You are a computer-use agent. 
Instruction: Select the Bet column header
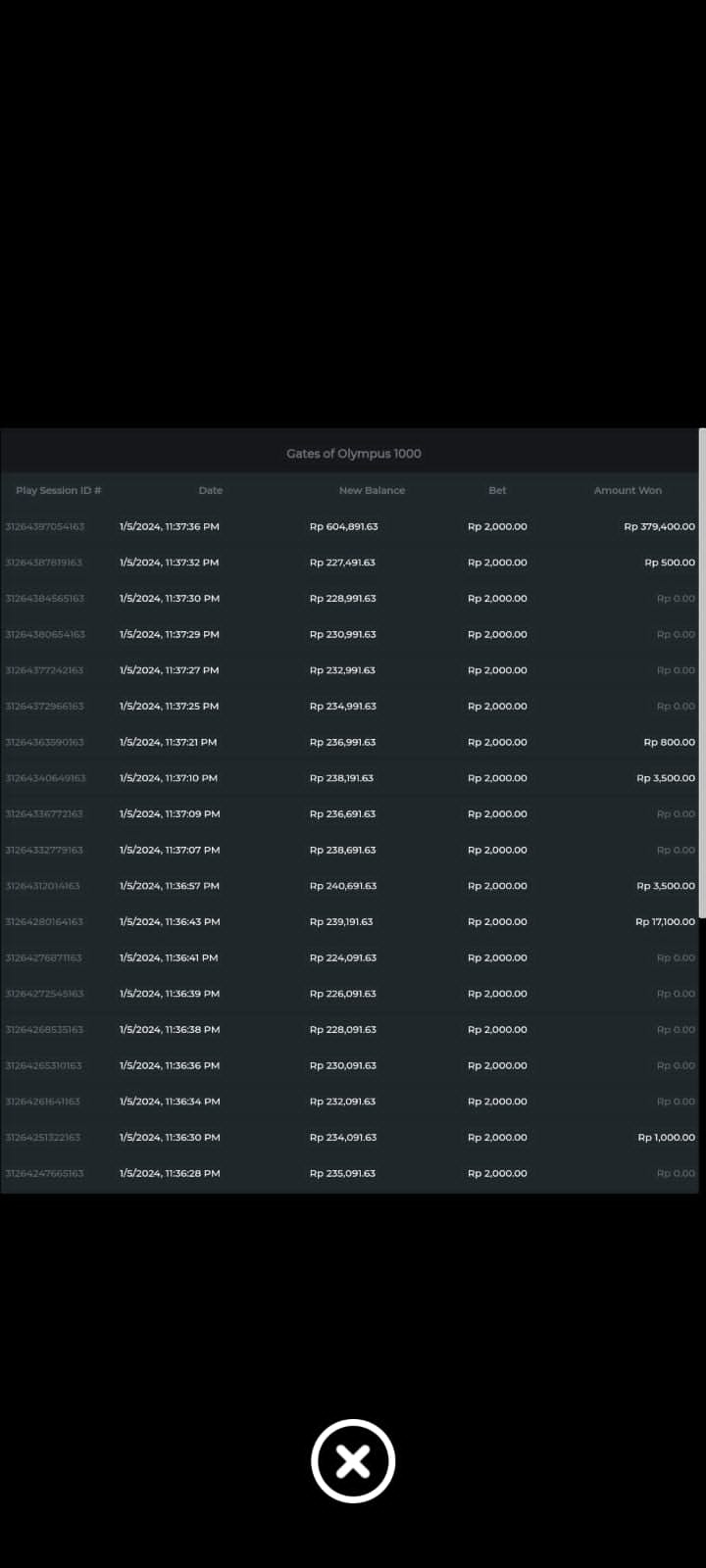(x=497, y=490)
